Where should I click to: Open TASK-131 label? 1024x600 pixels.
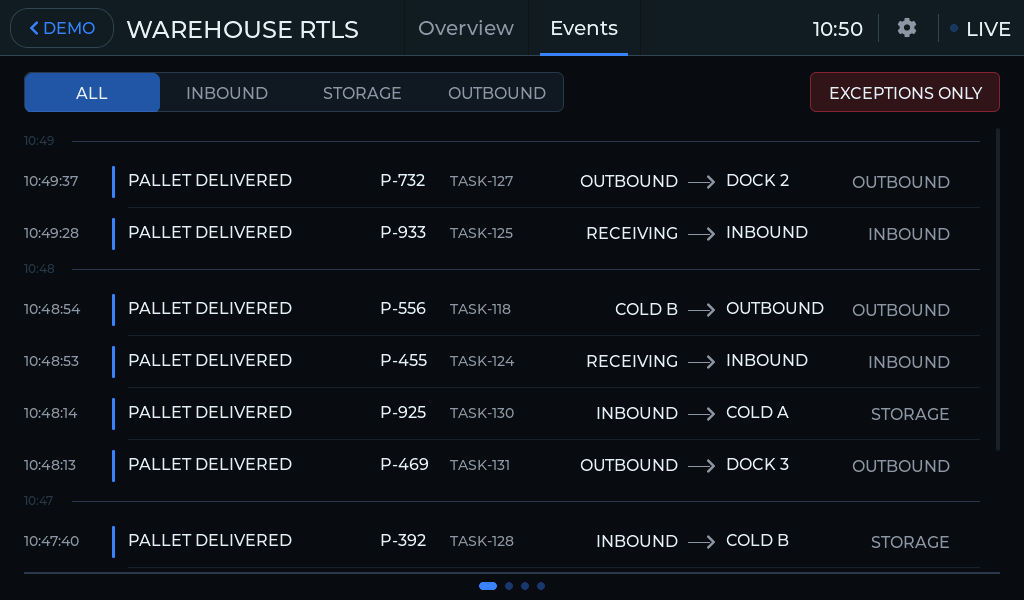coord(480,465)
